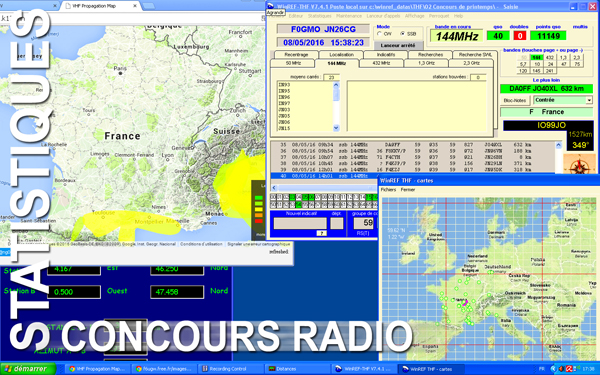The height and width of the screenshot is (375, 600).
Task: Click the 46.250 Nord field in Distances
Action: click(177, 269)
